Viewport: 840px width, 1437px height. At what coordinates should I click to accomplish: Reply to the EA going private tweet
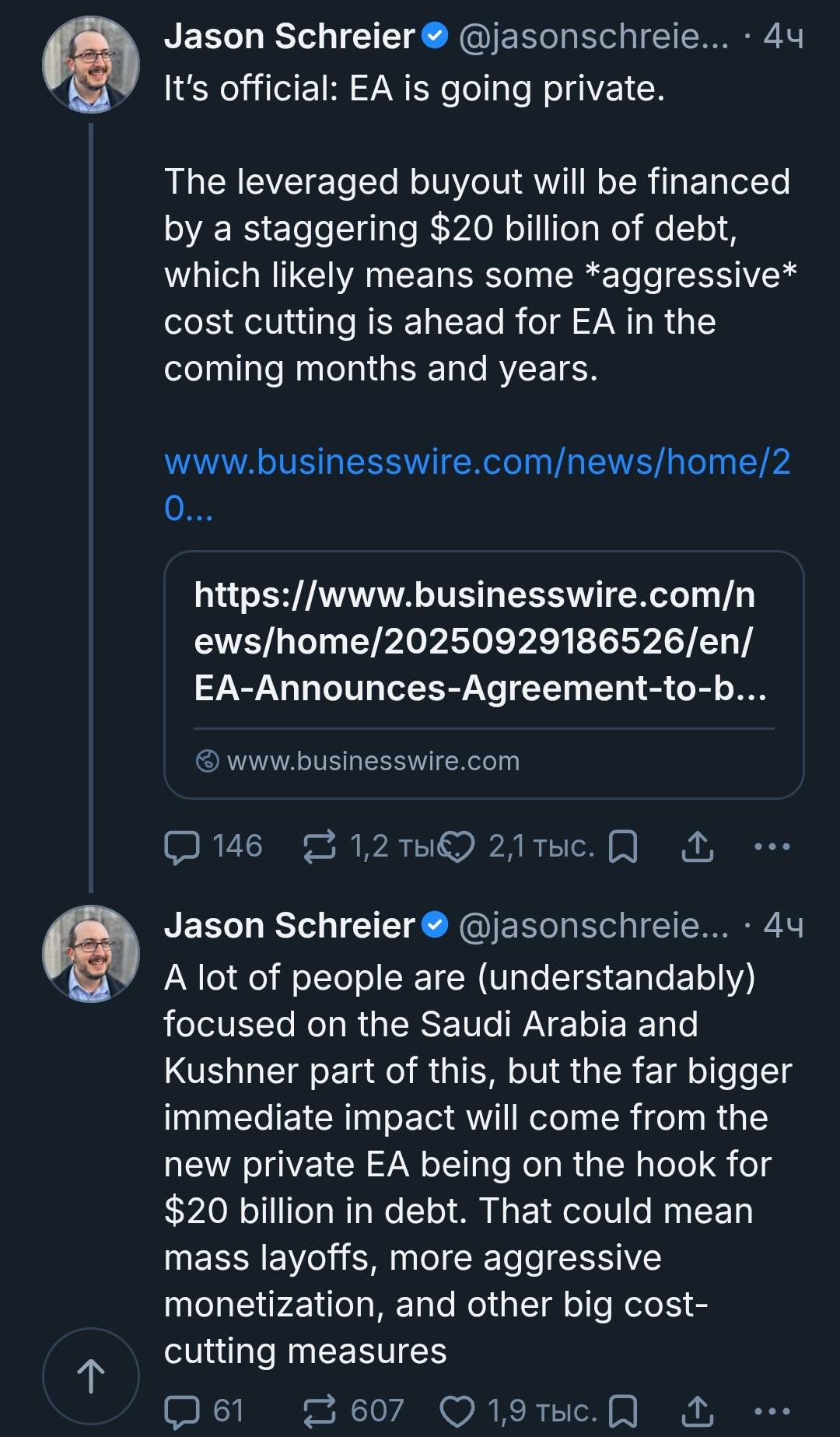click(x=182, y=846)
